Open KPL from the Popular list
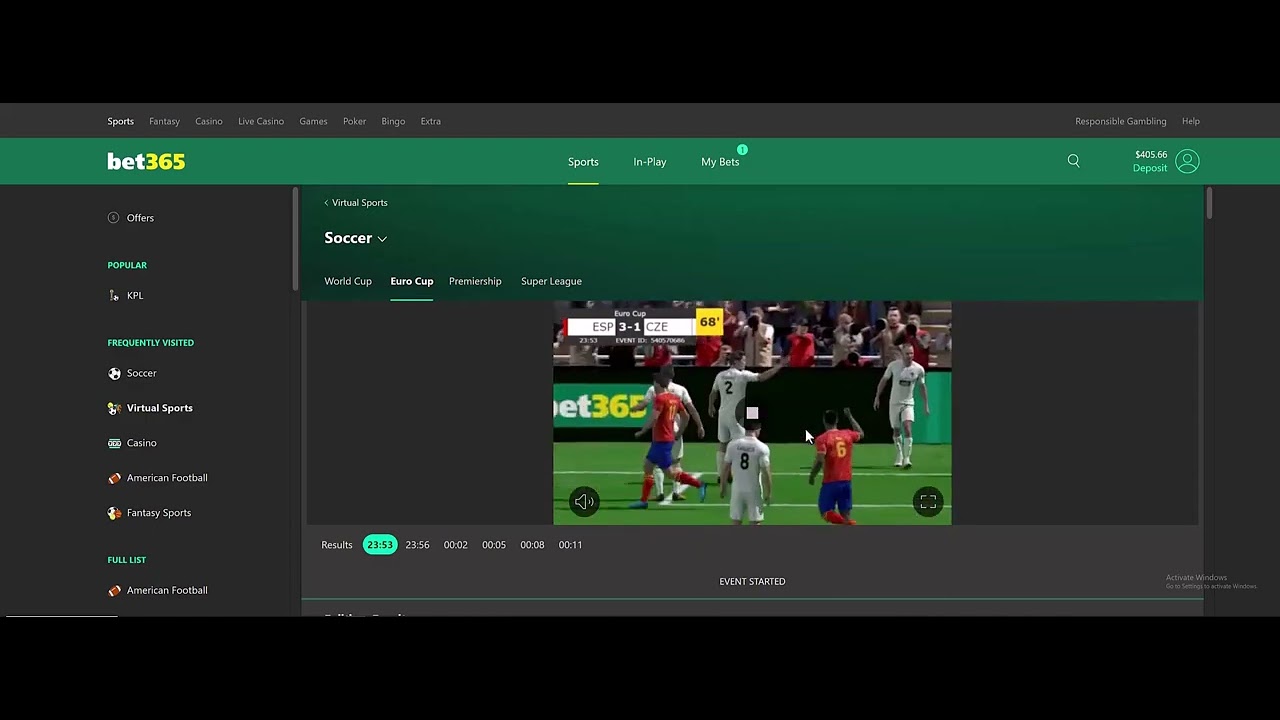The width and height of the screenshot is (1280, 720). [x=135, y=296]
